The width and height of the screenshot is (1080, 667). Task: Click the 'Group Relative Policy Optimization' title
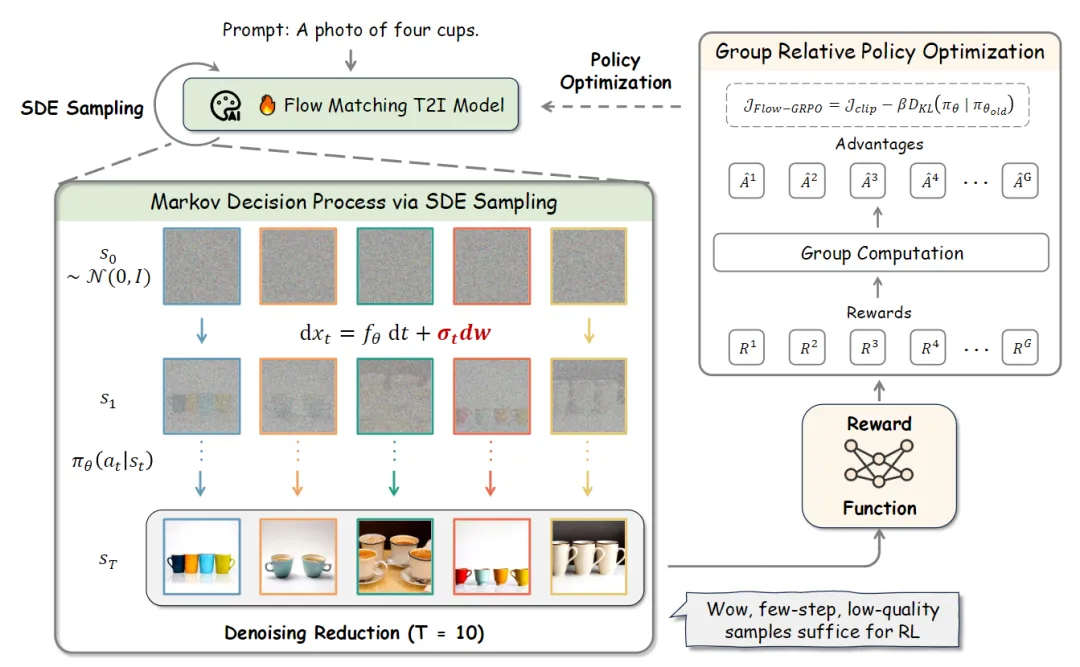pyautogui.click(x=880, y=52)
